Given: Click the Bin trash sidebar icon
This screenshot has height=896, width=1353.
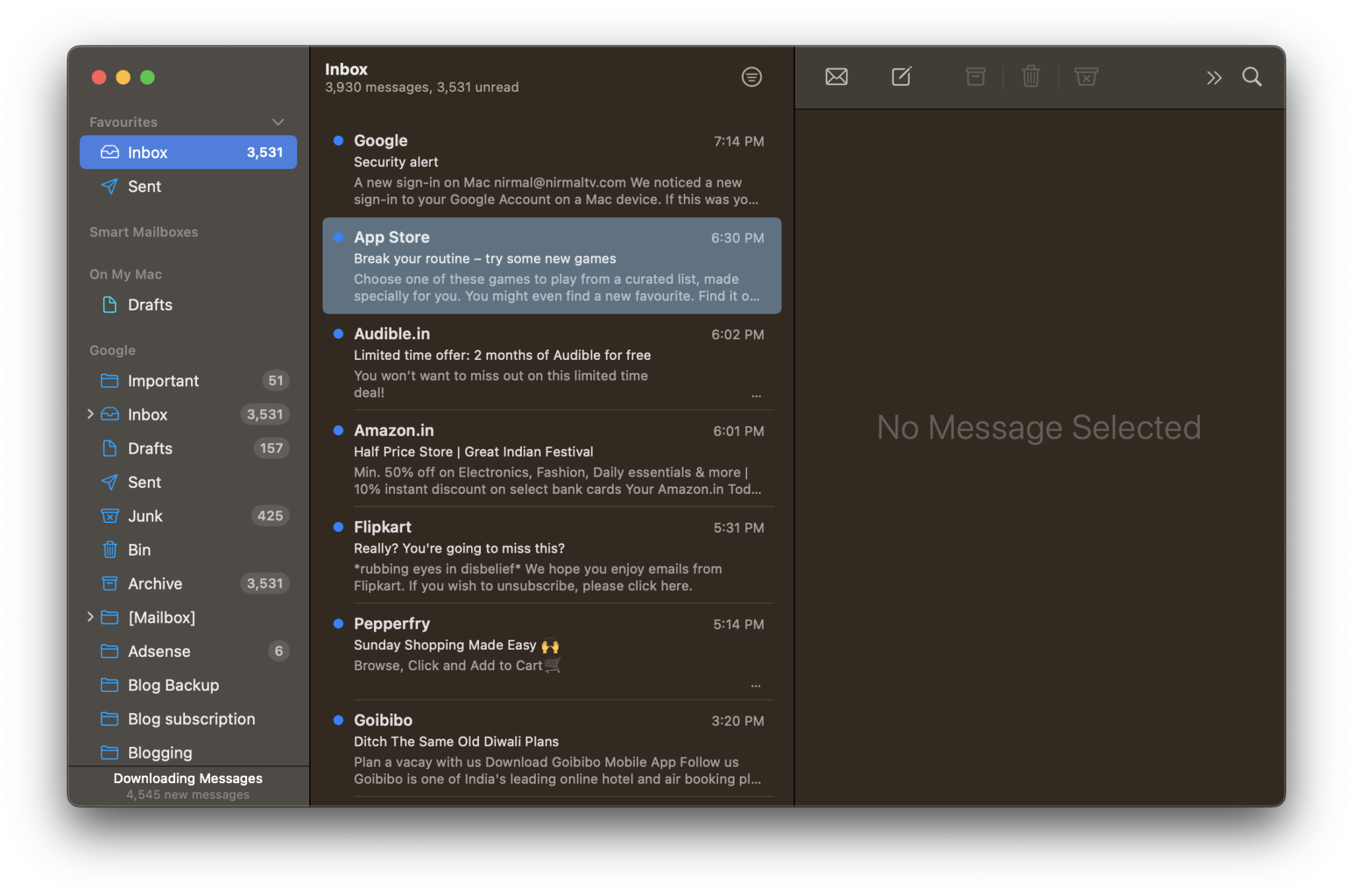Looking at the screenshot, I should 110,549.
